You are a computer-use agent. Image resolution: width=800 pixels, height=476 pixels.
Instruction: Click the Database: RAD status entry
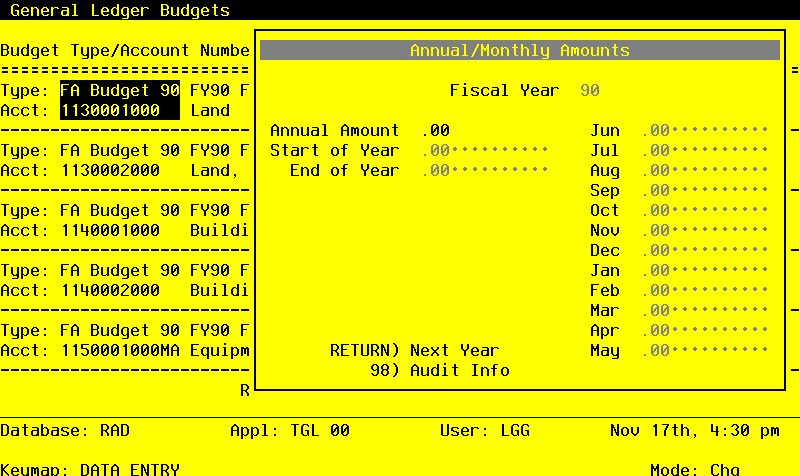pyautogui.click(x=65, y=430)
